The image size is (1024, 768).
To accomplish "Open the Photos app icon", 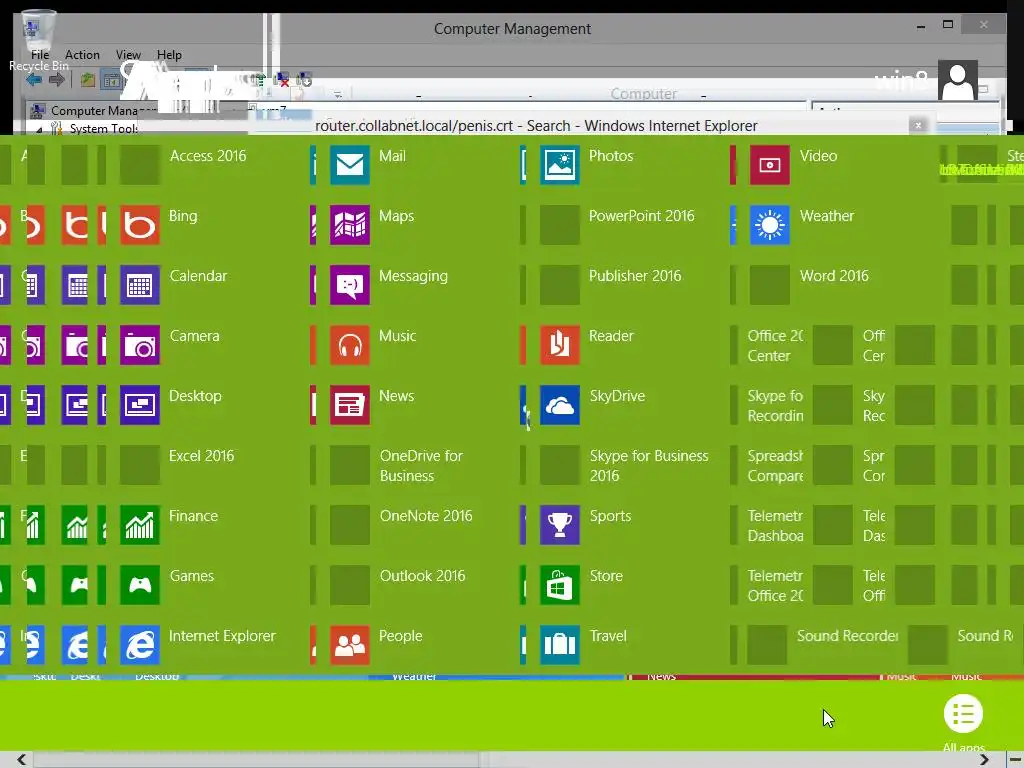I will click(x=560, y=165).
